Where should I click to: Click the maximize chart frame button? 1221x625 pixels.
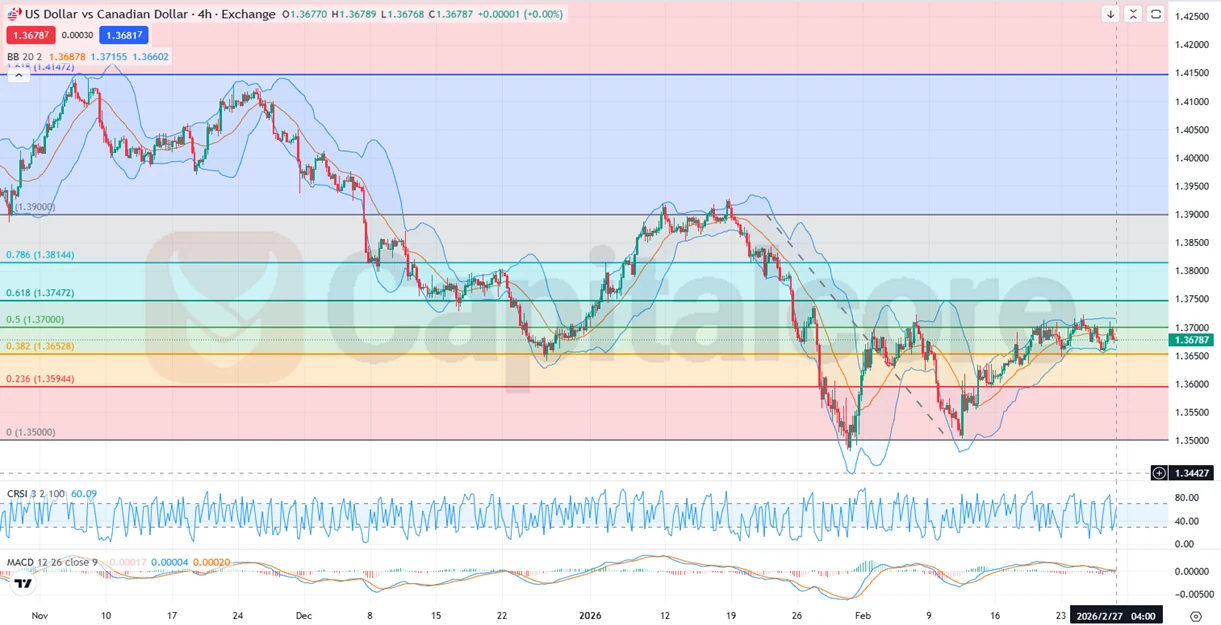[x=1155, y=14]
